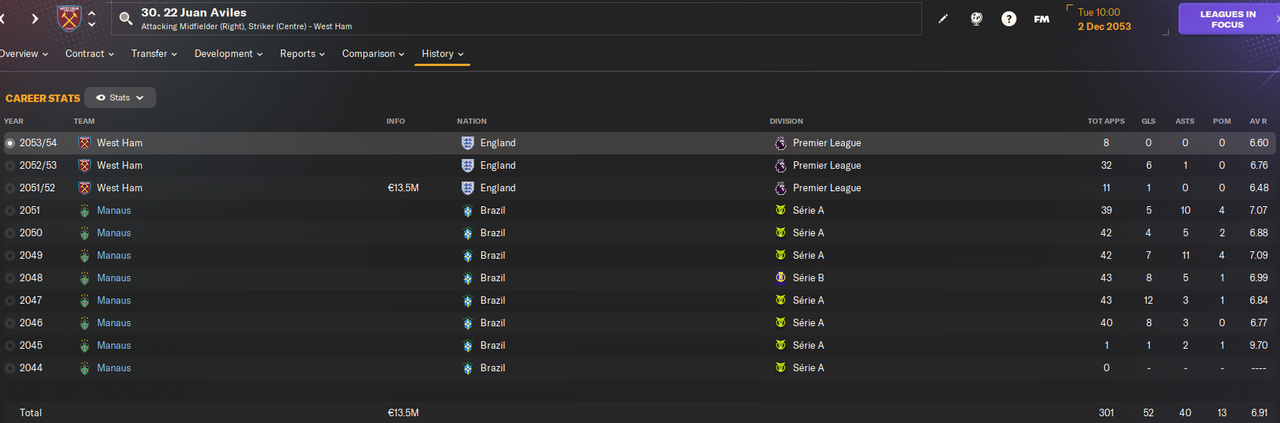This screenshot has width=1280, height=423.
Task: Click Premier League logo in 2052/53 row
Action: (x=780, y=166)
